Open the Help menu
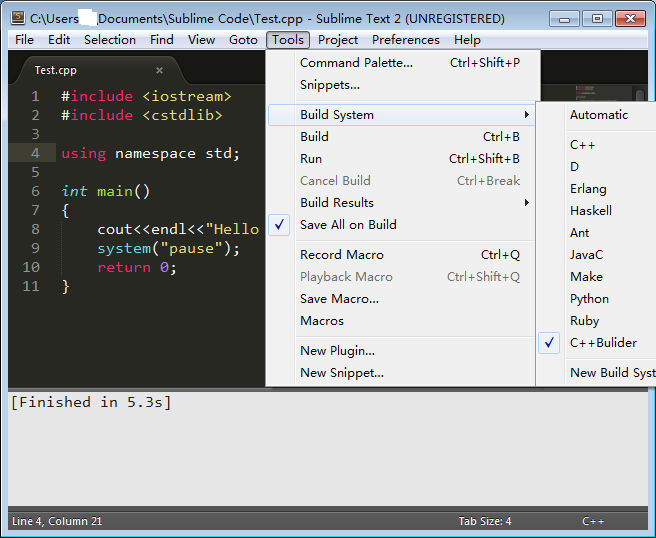 [x=467, y=40]
